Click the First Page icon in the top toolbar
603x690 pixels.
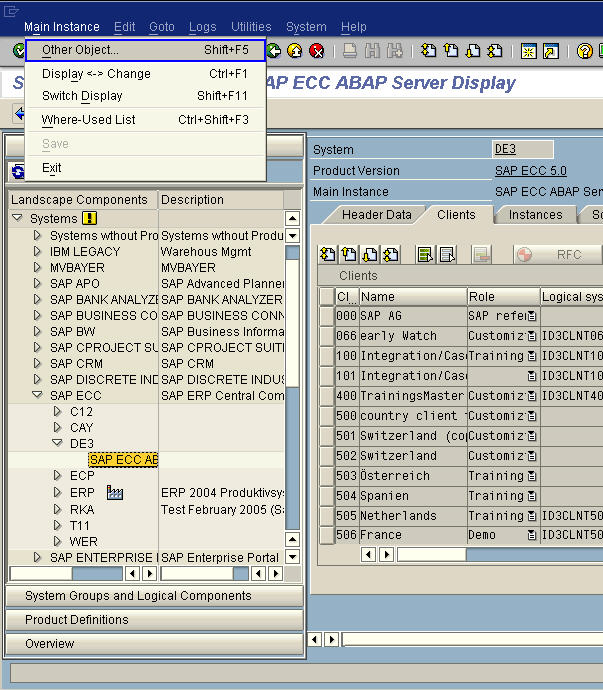point(429,51)
